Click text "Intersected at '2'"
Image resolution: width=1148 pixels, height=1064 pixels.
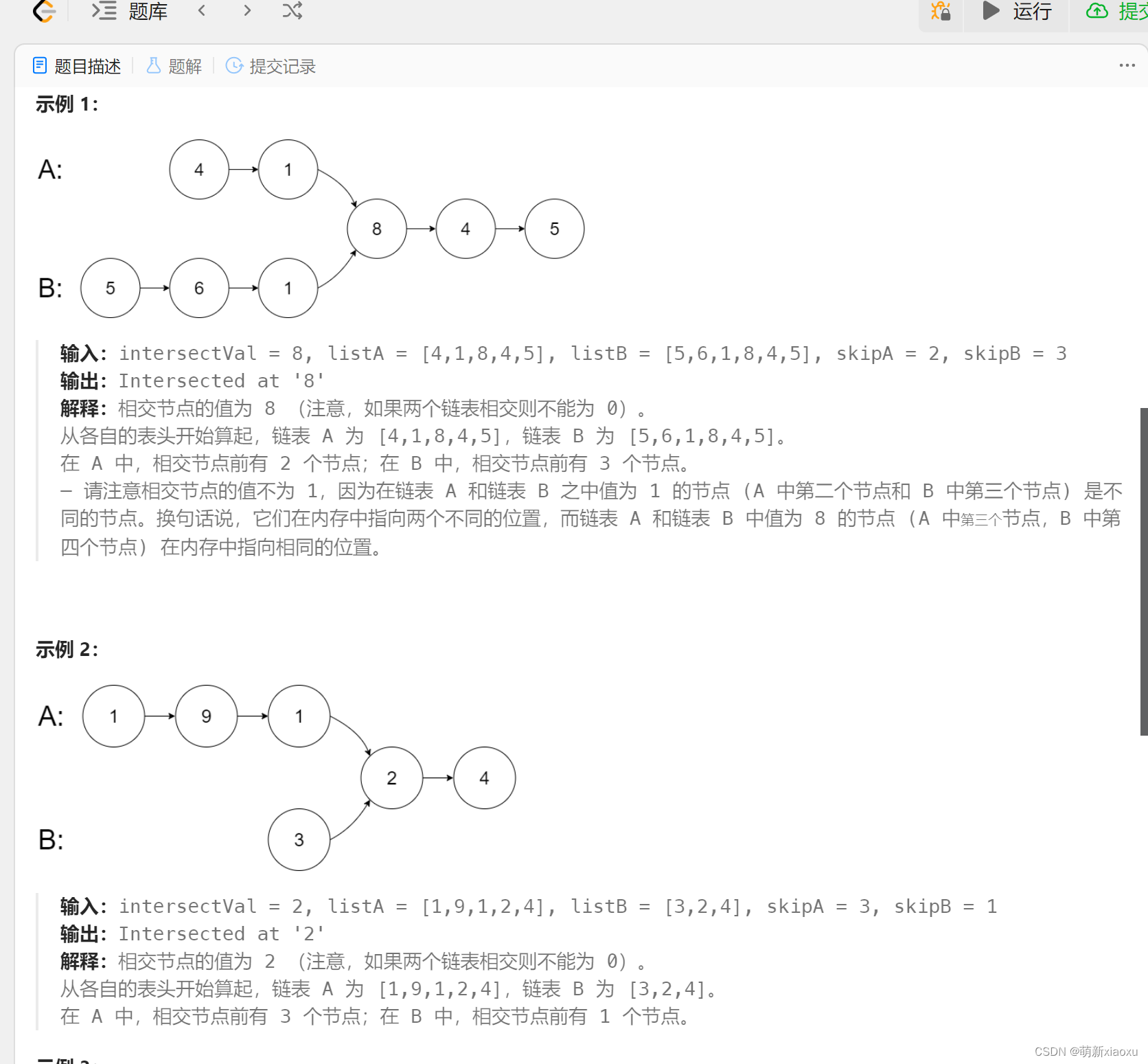tap(221, 933)
